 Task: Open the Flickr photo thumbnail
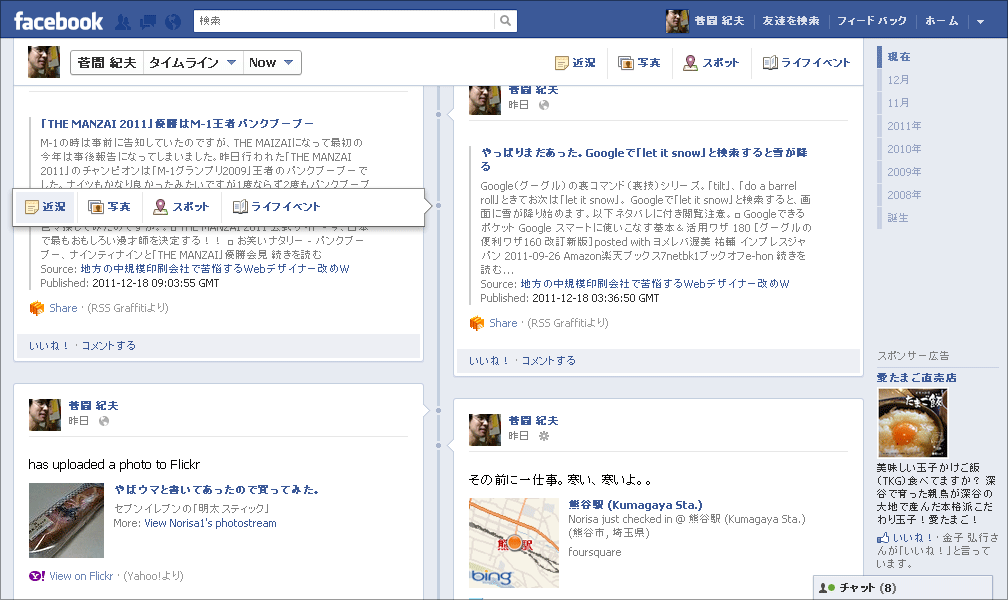point(66,520)
